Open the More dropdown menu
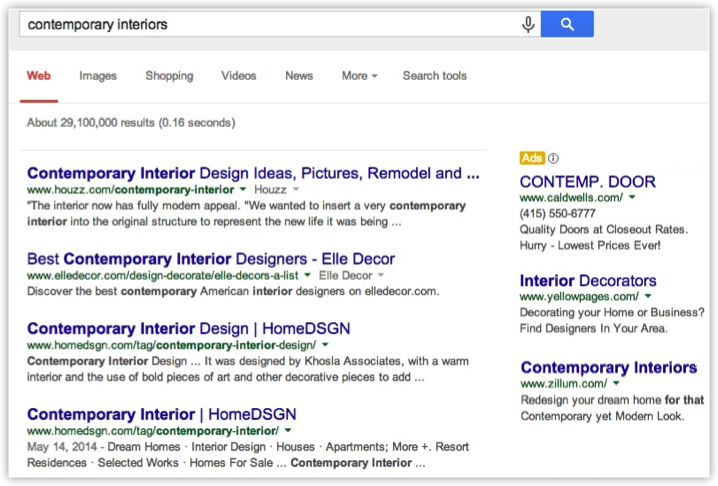The height and width of the screenshot is (486, 718). click(359, 76)
